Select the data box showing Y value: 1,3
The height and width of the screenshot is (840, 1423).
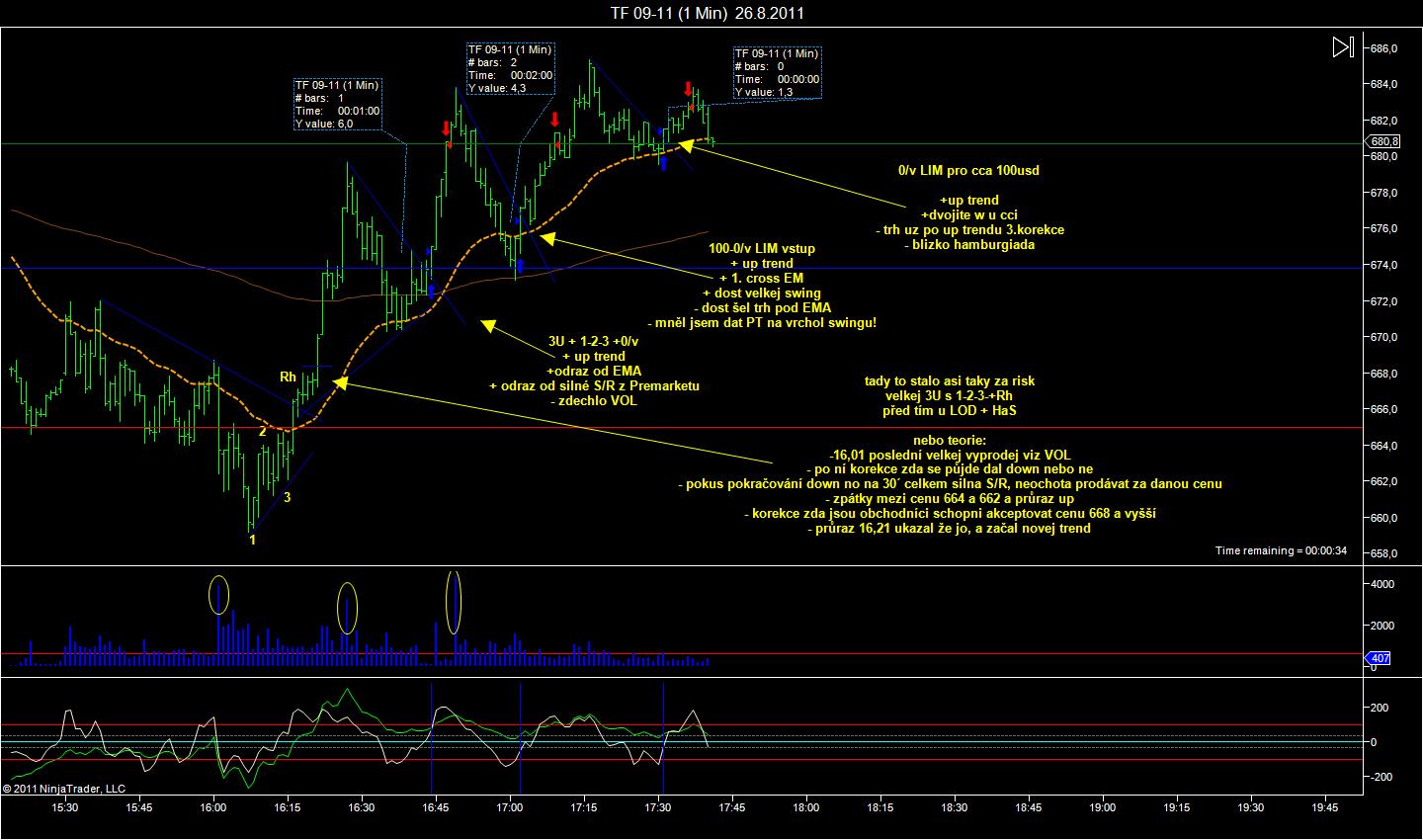click(x=777, y=72)
